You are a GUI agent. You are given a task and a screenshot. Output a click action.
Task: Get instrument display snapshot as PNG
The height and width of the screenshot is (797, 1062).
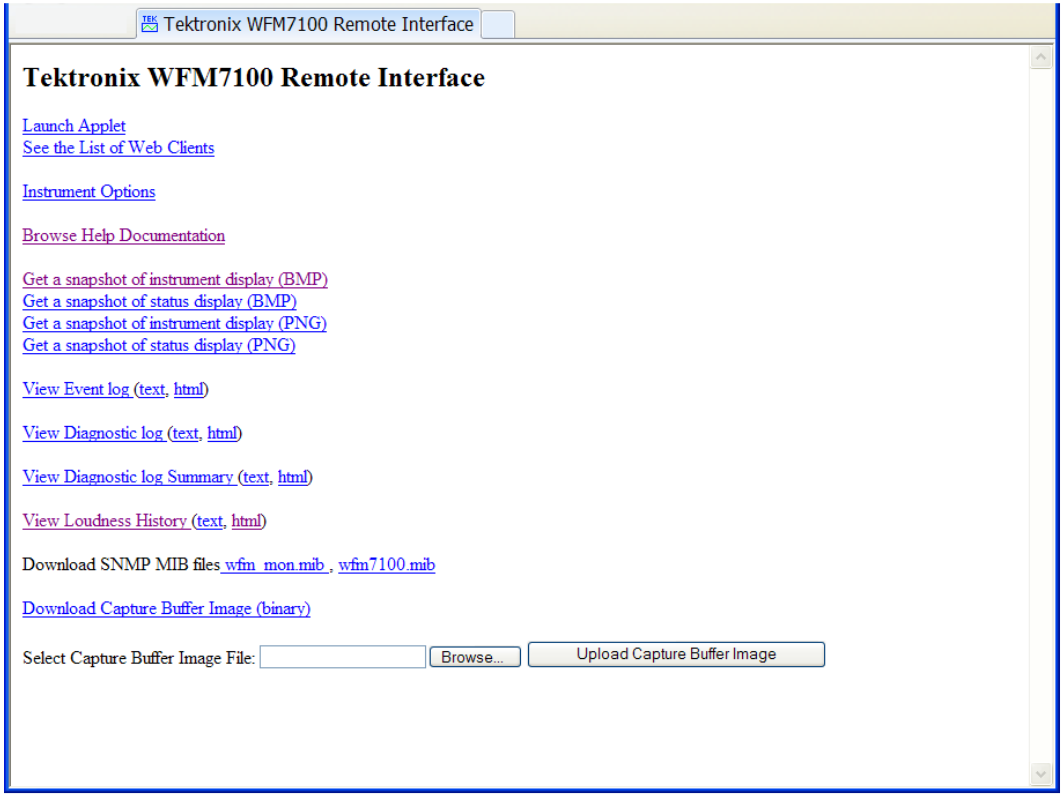(x=175, y=324)
